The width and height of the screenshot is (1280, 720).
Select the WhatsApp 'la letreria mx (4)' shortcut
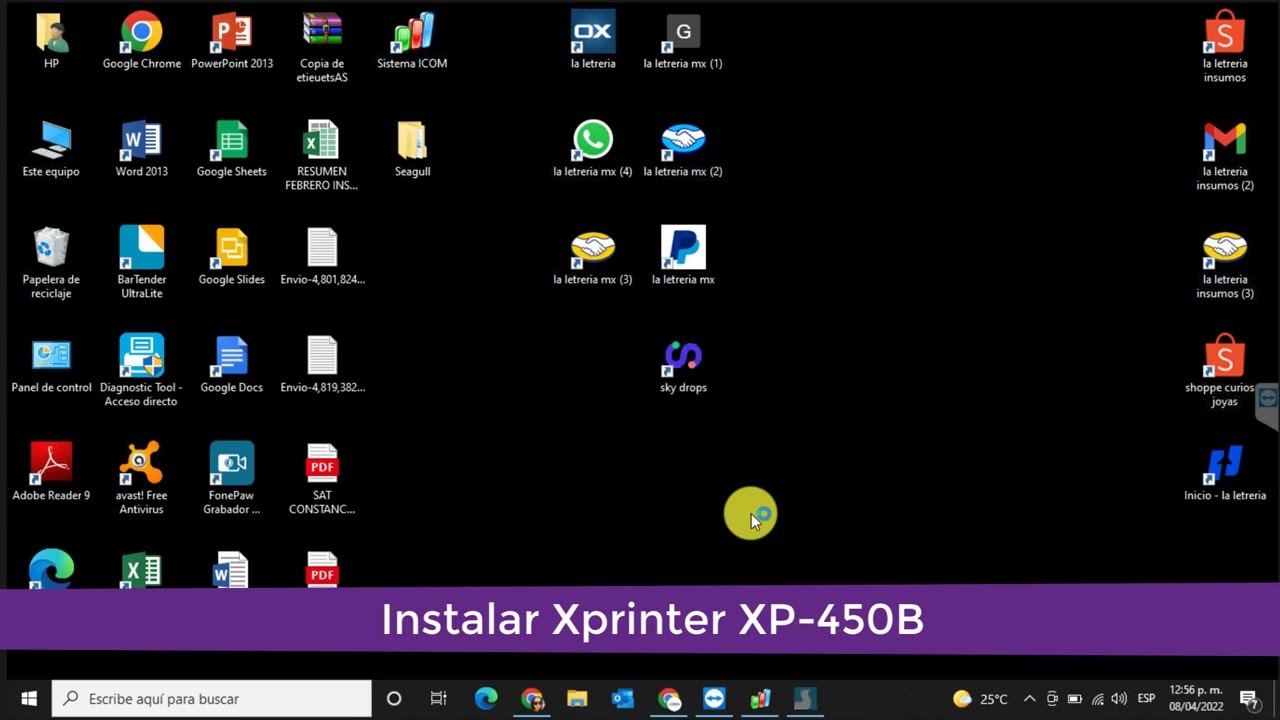point(593,149)
